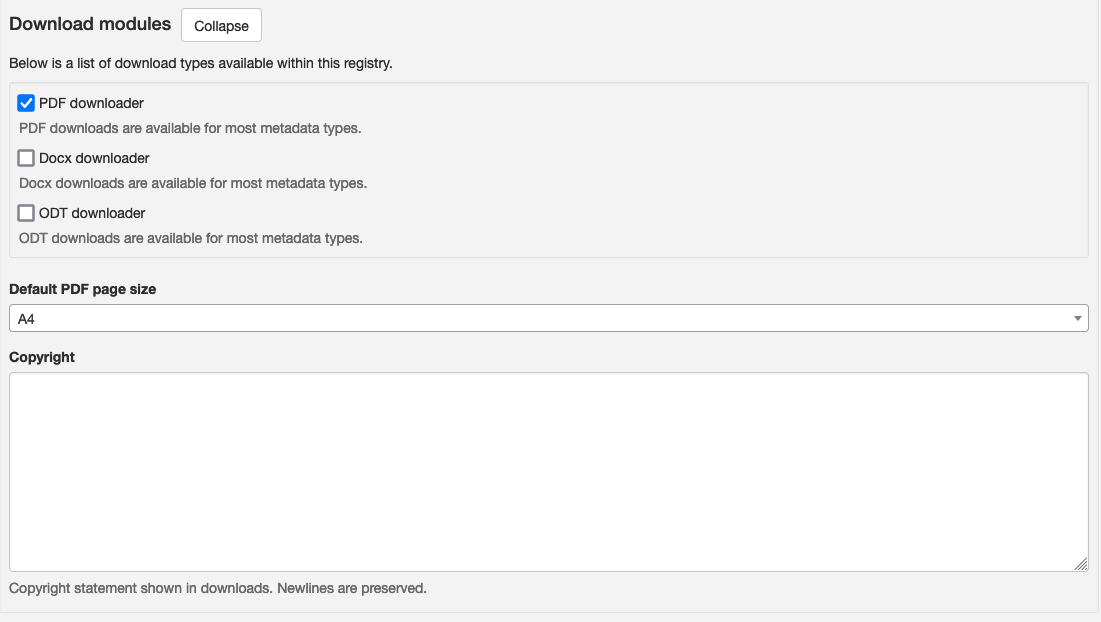The image size is (1101, 622).
Task: Enable the ODT downloader checkbox
Action: pos(27,213)
